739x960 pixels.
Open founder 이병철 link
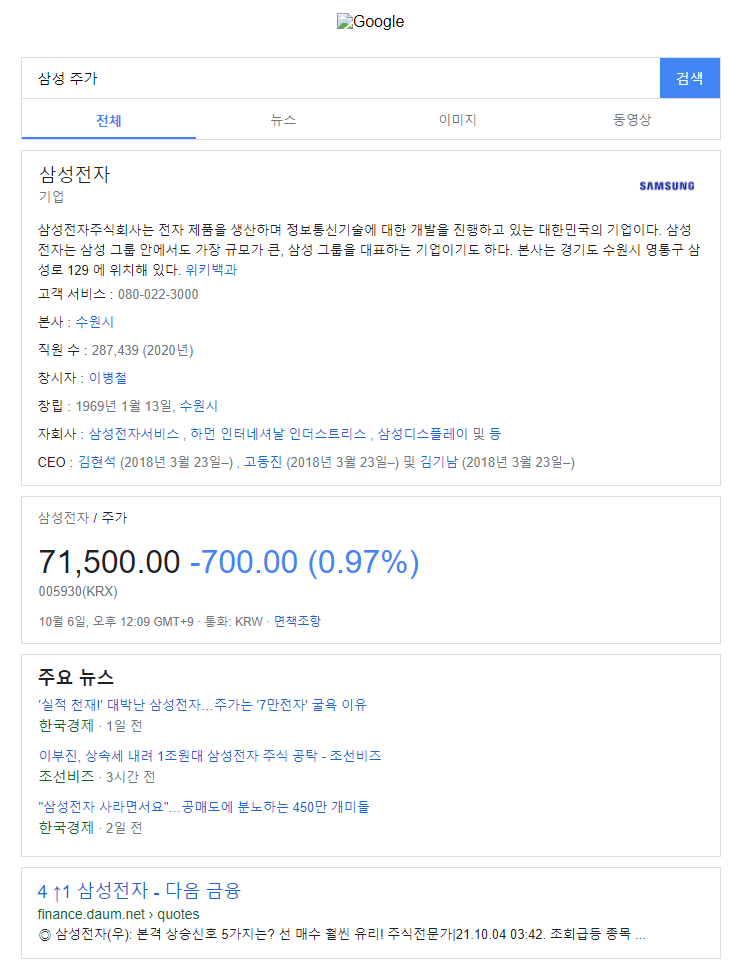(x=108, y=378)
